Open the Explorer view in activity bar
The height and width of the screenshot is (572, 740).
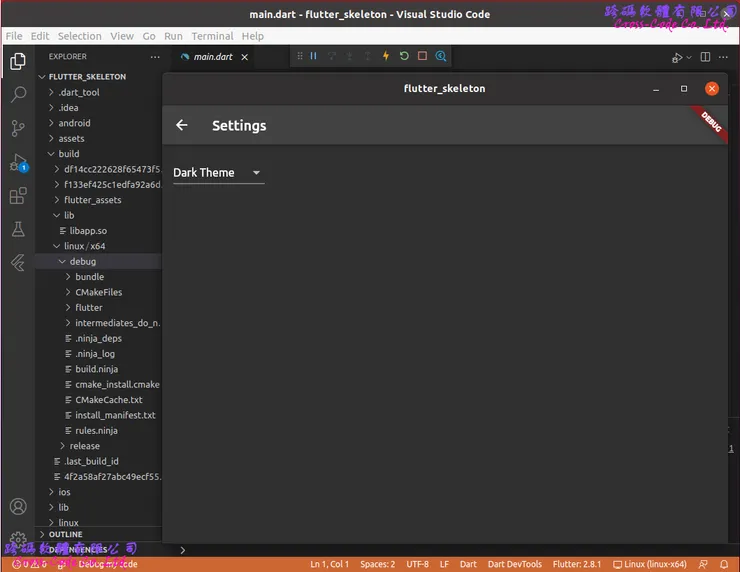coord(18,61)
